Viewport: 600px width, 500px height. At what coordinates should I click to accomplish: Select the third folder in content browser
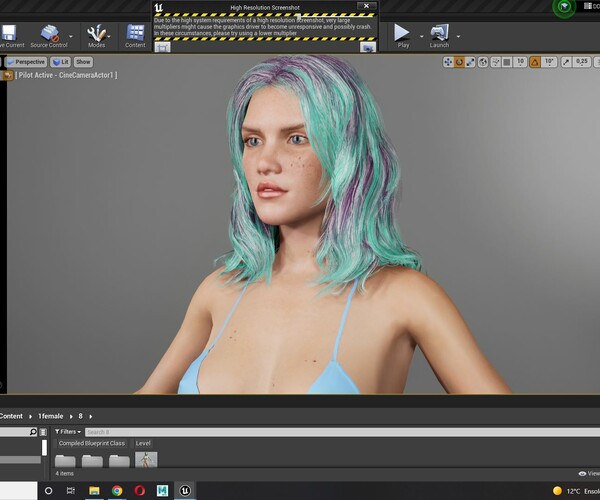point(119,460)
